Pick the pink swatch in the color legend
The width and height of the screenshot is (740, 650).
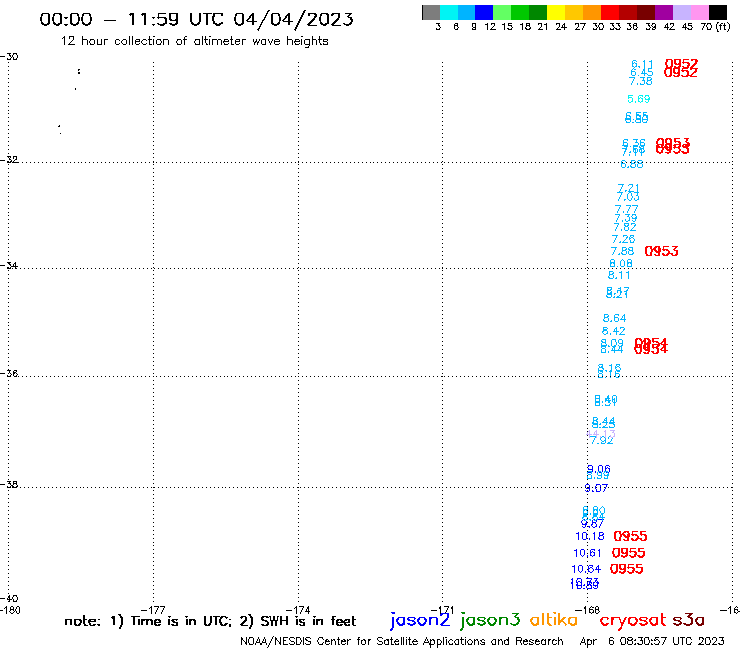point(700,12)
